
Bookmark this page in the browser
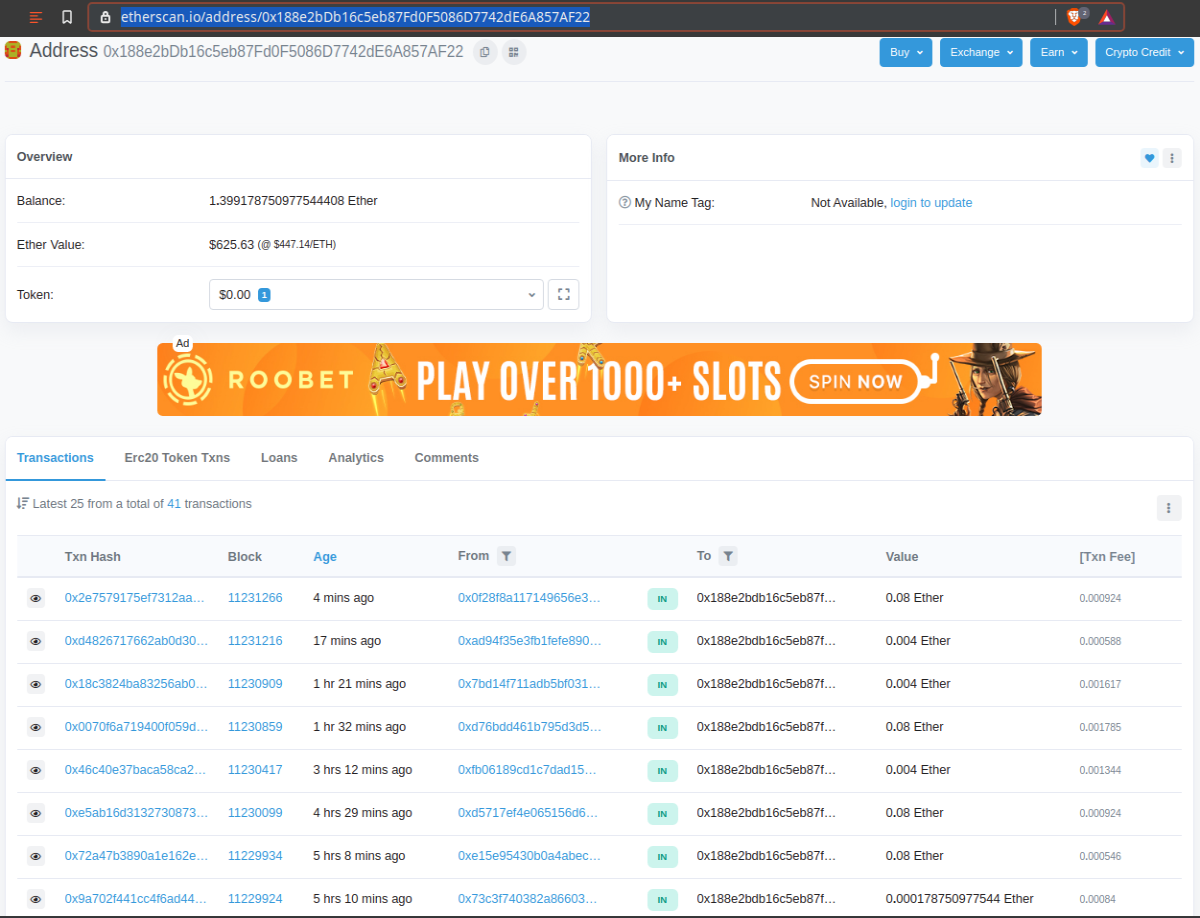(x=67, y=17)
